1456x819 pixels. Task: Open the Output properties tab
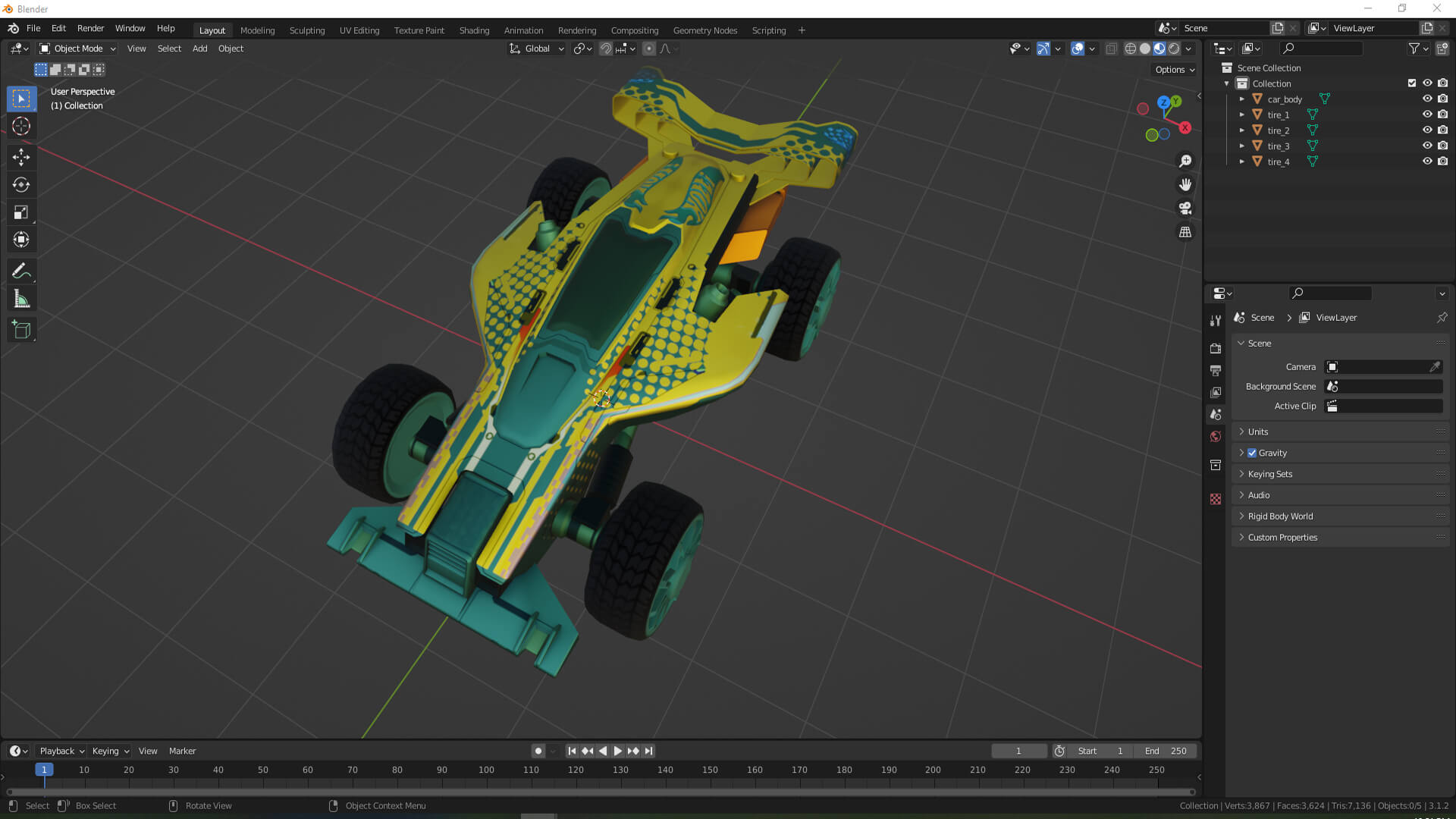tap(1216, 370)
